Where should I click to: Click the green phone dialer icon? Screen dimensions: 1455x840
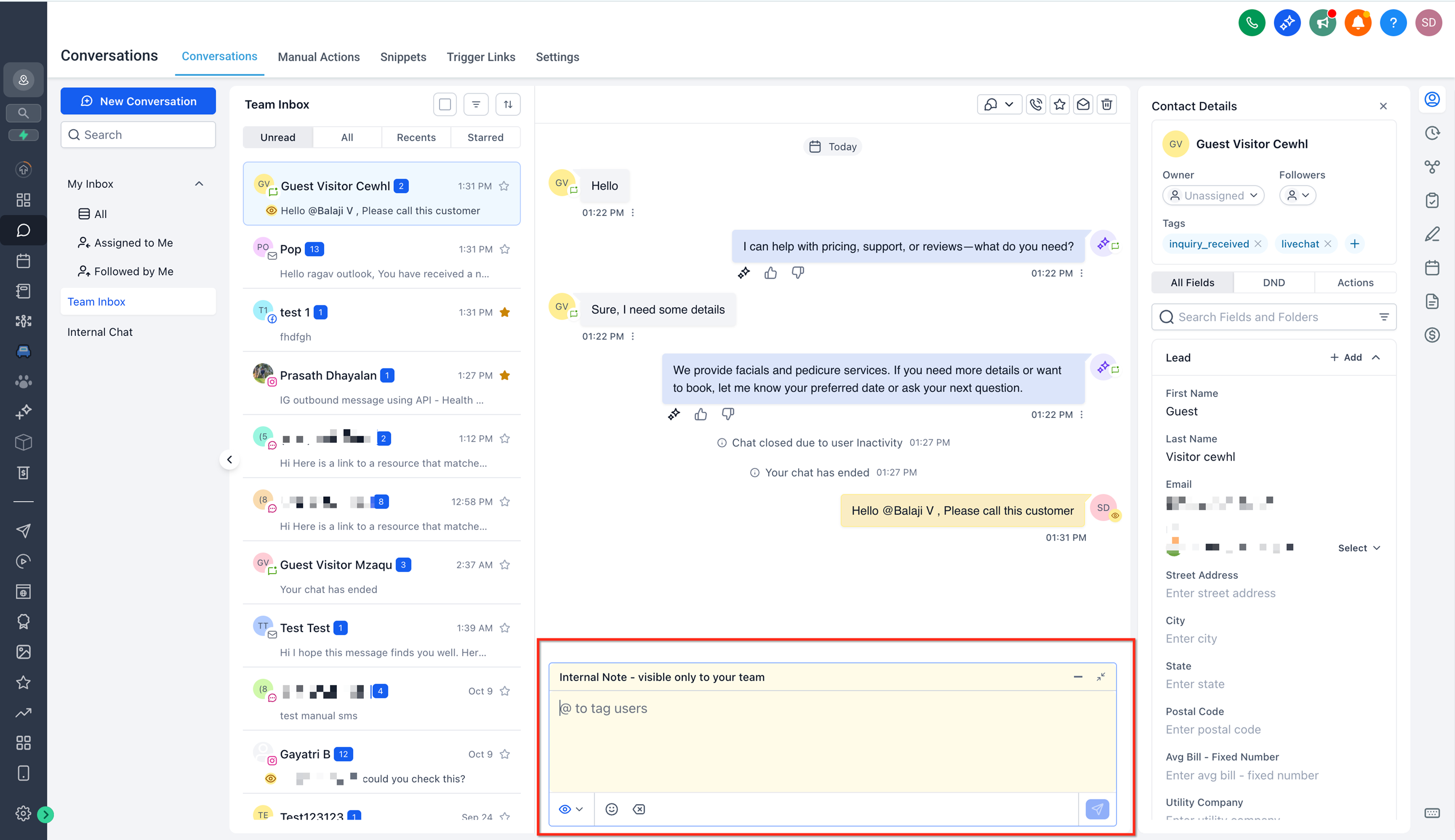coord(1251,23)
